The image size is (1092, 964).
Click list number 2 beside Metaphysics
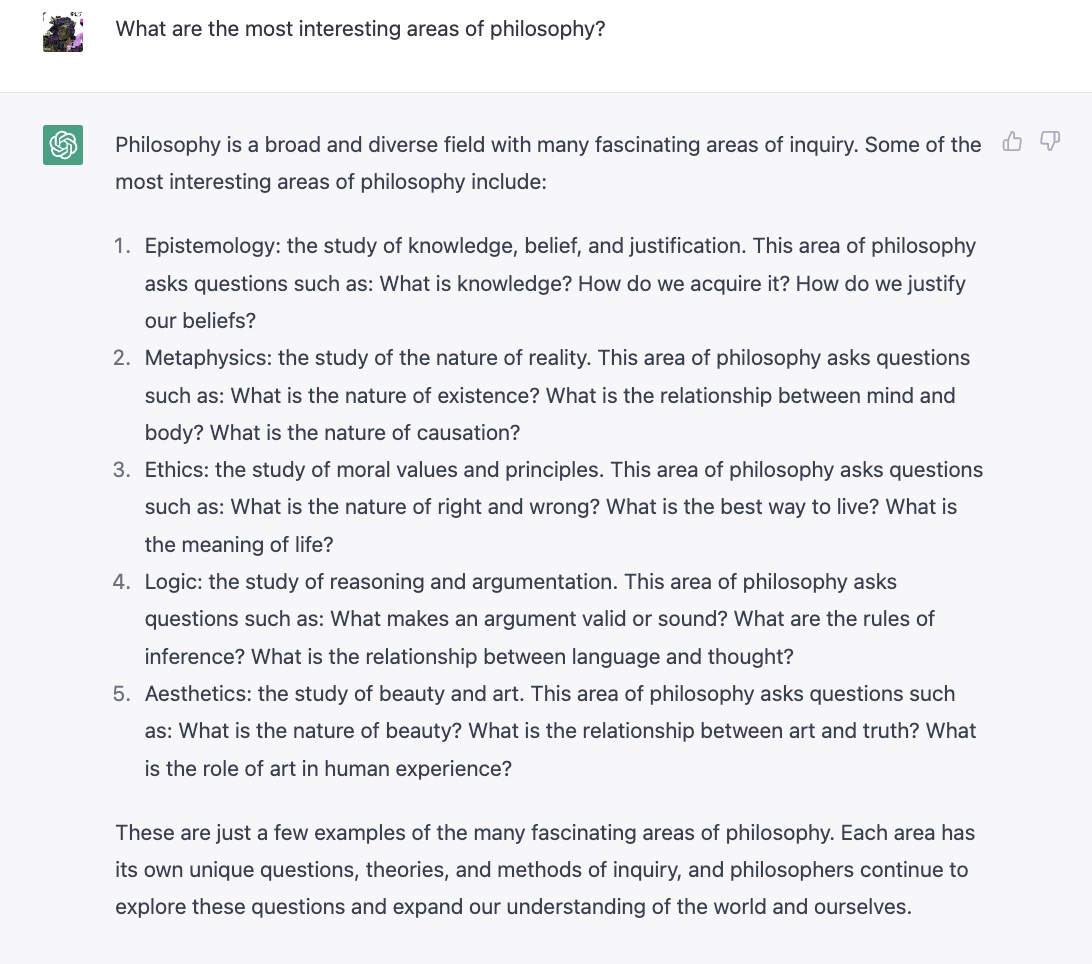(121, 358)
